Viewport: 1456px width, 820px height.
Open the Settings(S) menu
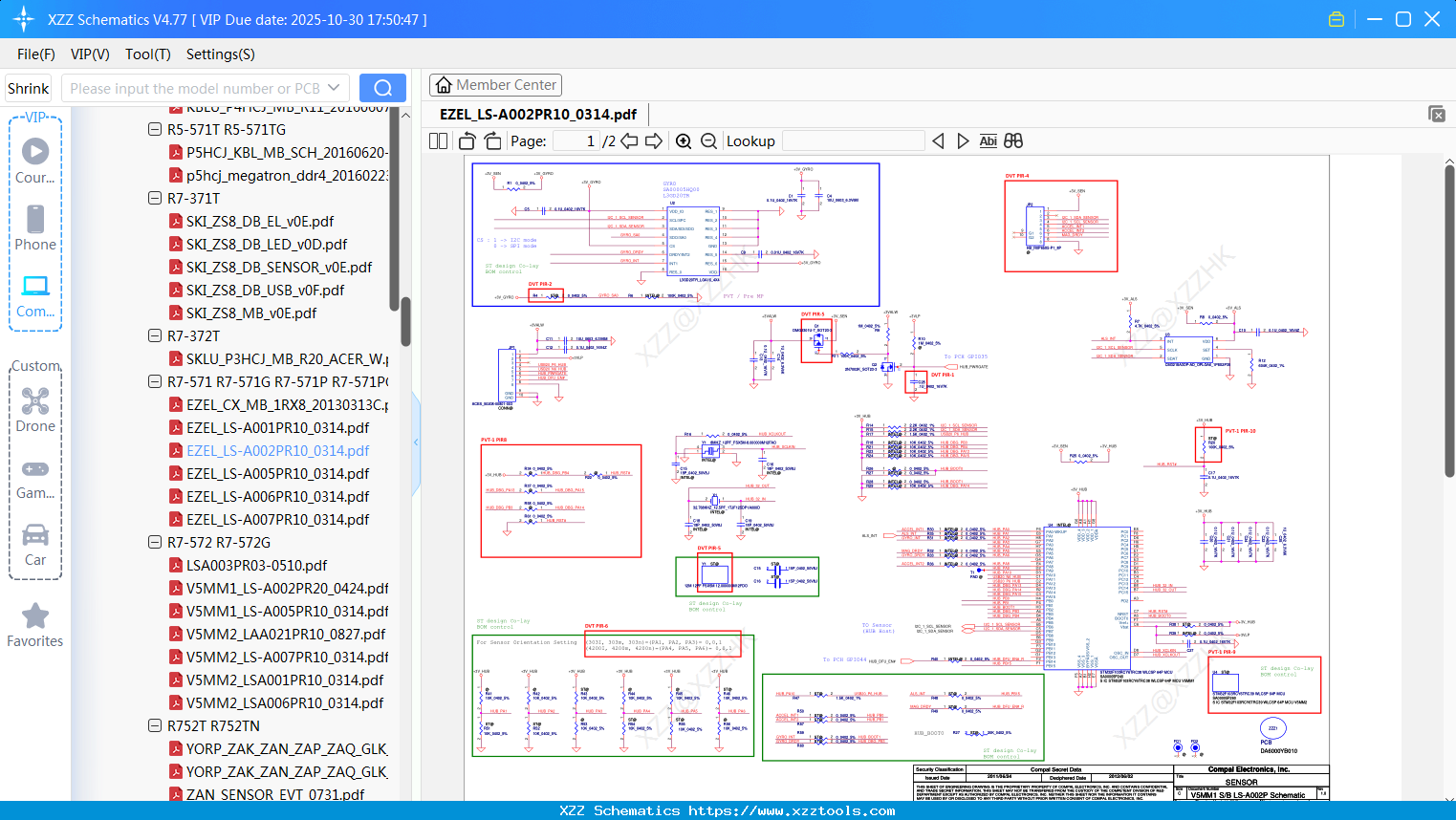(x=220, y=54)
